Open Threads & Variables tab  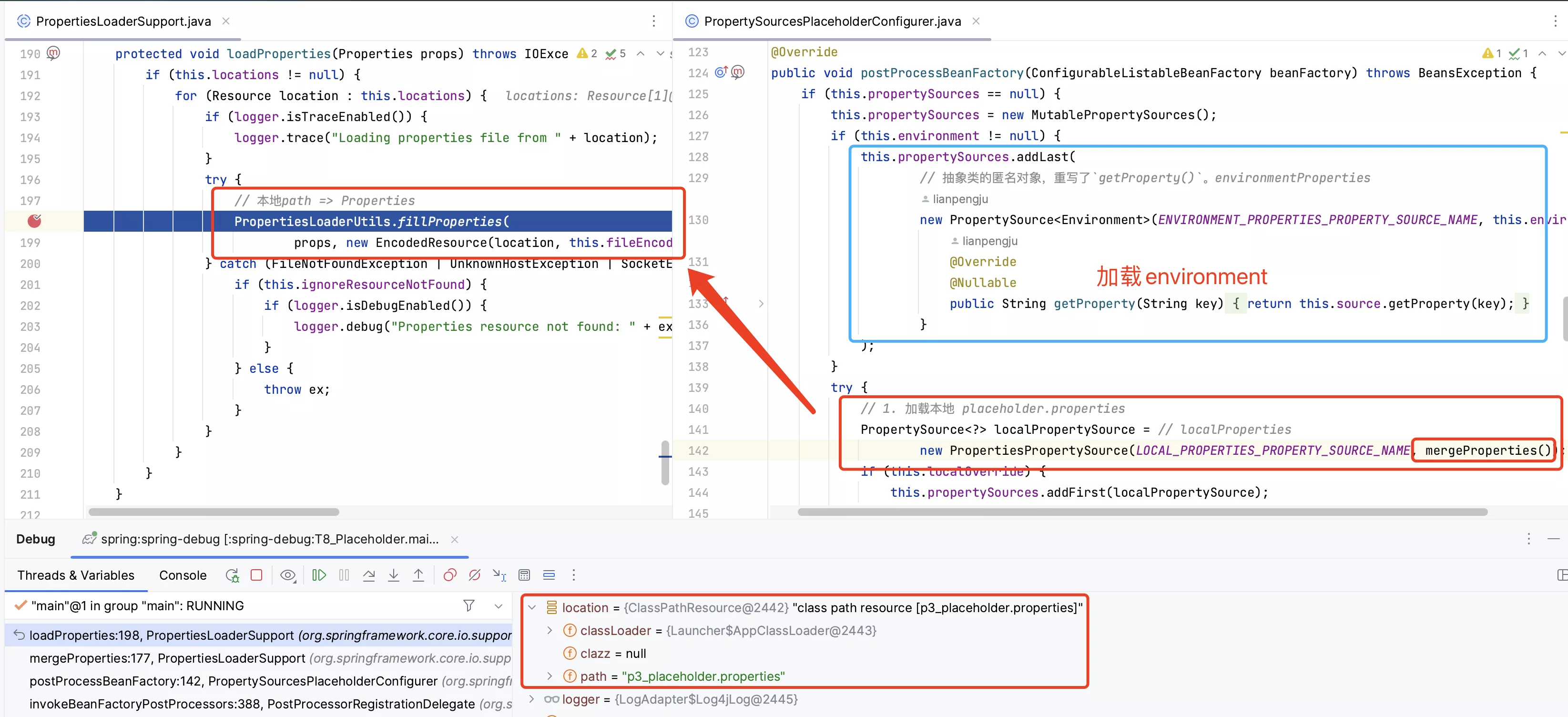coord(76,575)
